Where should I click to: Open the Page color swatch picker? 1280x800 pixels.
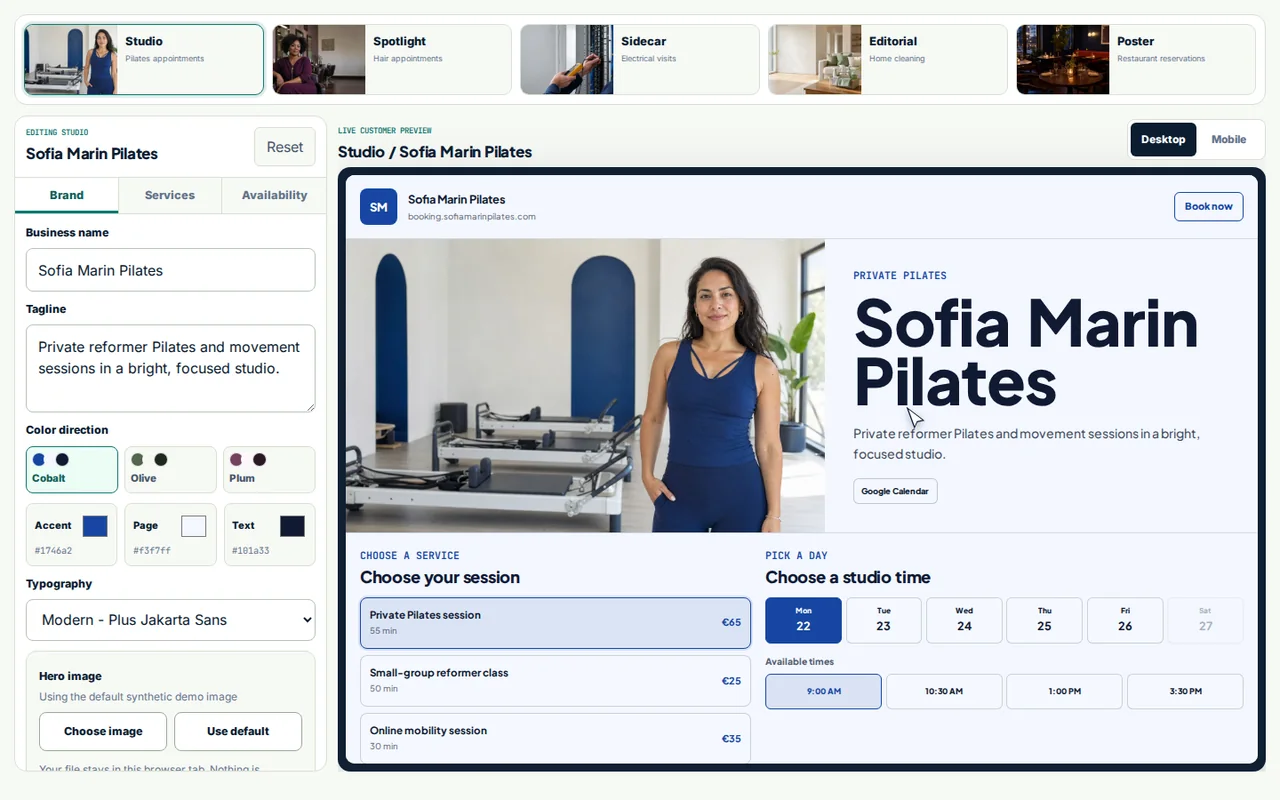coord(193,526)
